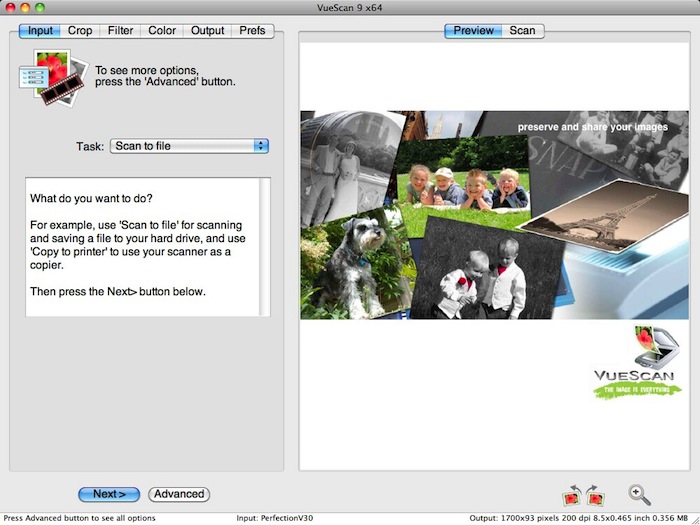Click the help text scrollbar
Image resolution: width=700 pixels, height=525 pixels.
[x=264, y=247]
